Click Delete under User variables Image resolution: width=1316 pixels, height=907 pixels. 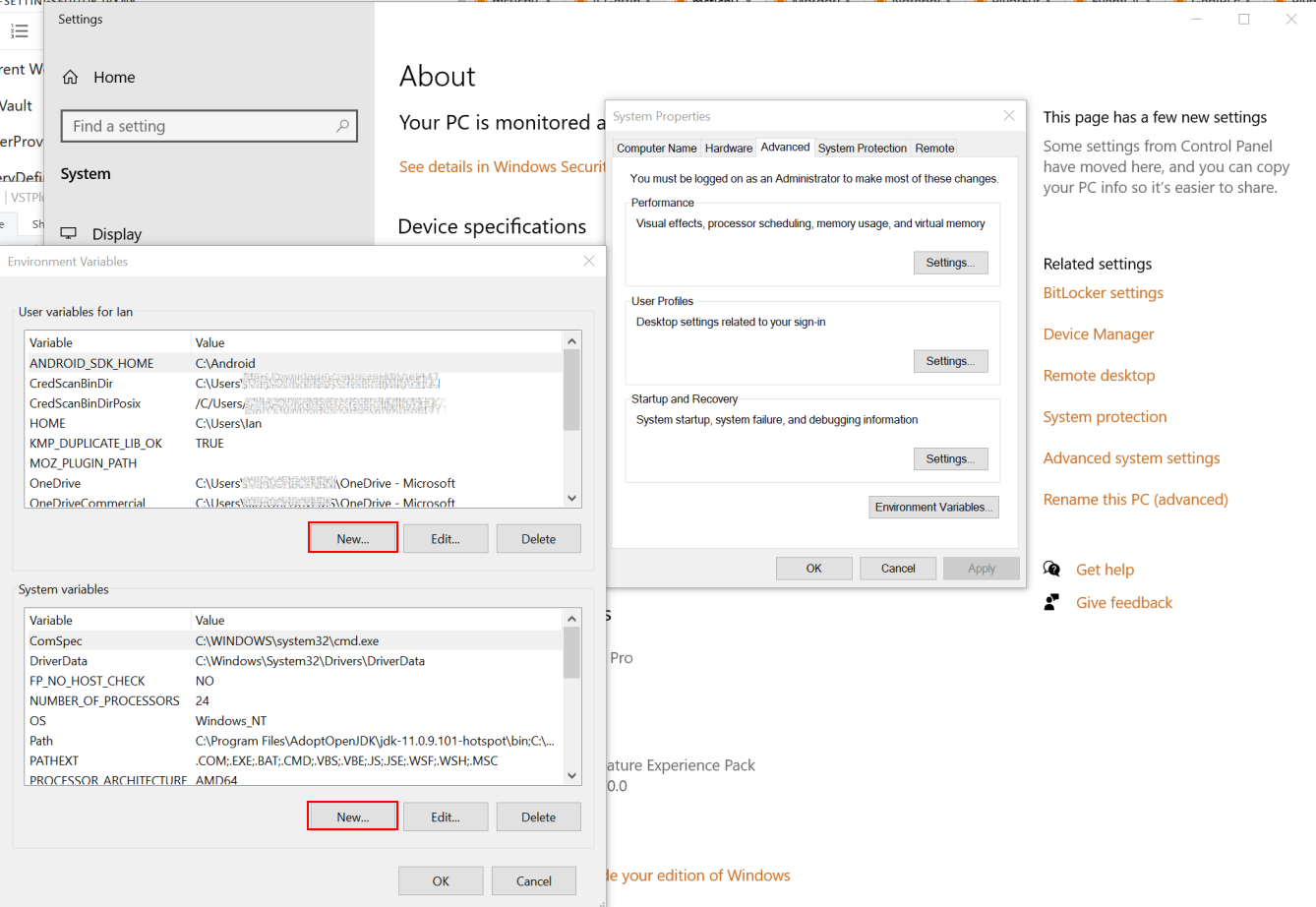pos(538,538)
